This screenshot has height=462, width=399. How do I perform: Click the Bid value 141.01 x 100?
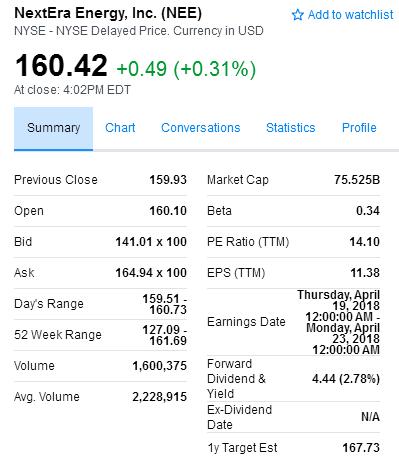tap(151, 242)
